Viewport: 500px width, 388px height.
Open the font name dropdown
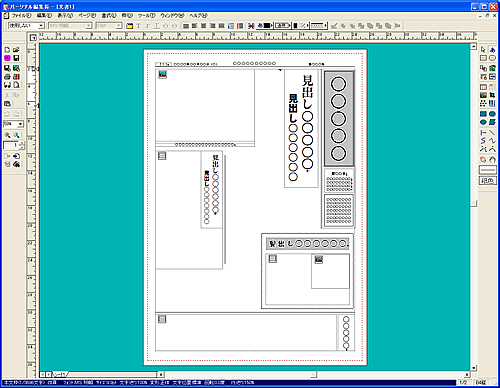(89, 26)
